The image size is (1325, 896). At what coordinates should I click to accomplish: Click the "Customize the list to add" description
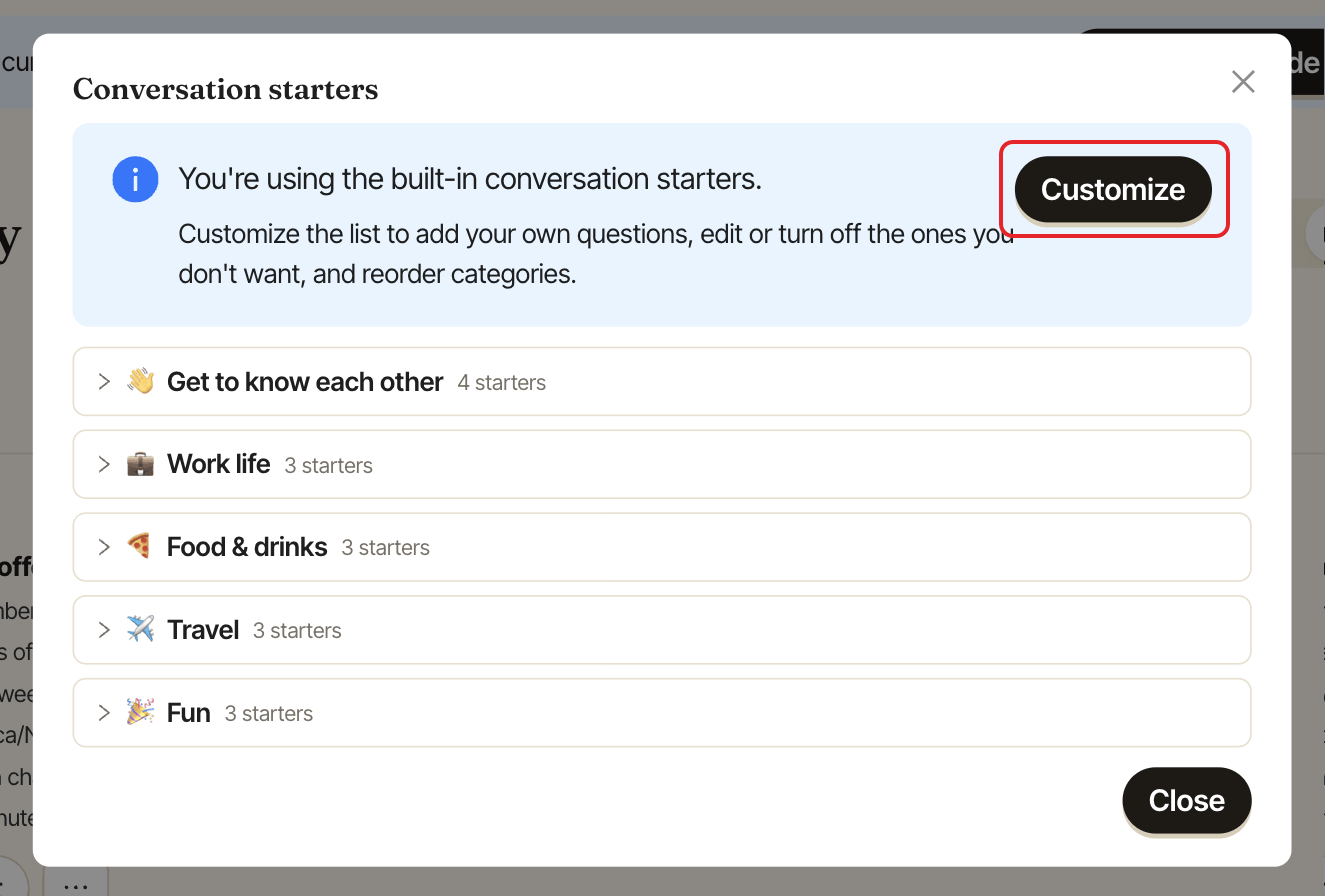596,254
